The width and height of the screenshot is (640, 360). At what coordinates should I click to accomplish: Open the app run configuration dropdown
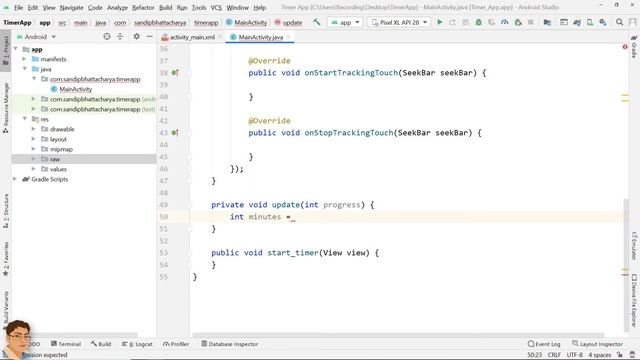point(345,22)
